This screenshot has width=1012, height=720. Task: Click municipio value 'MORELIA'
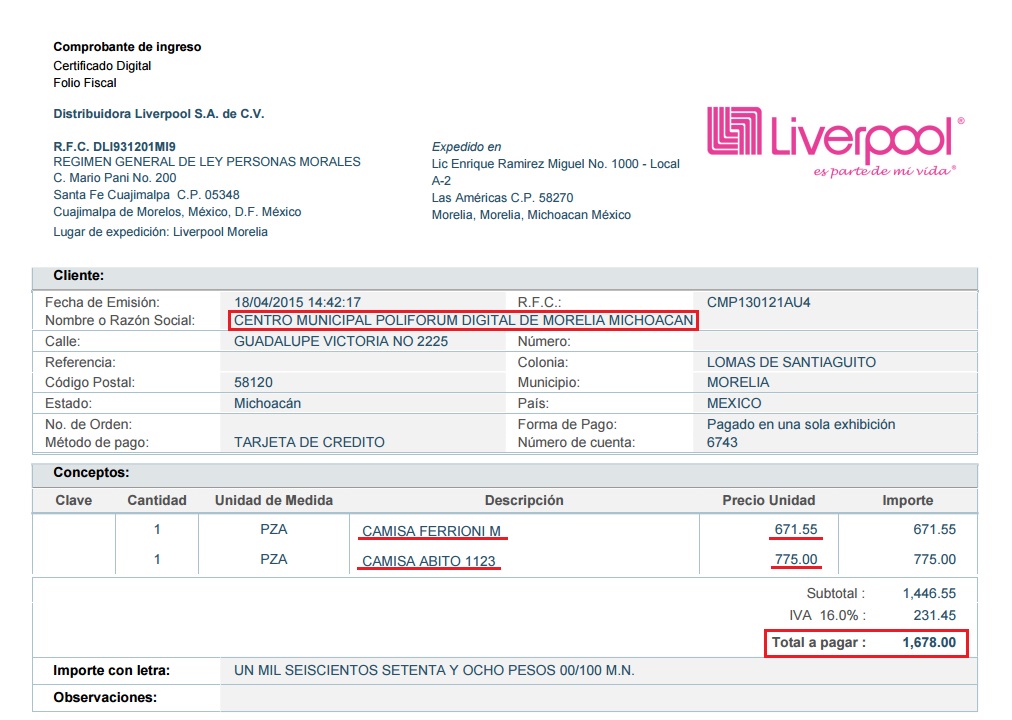(x=738, y=383)
